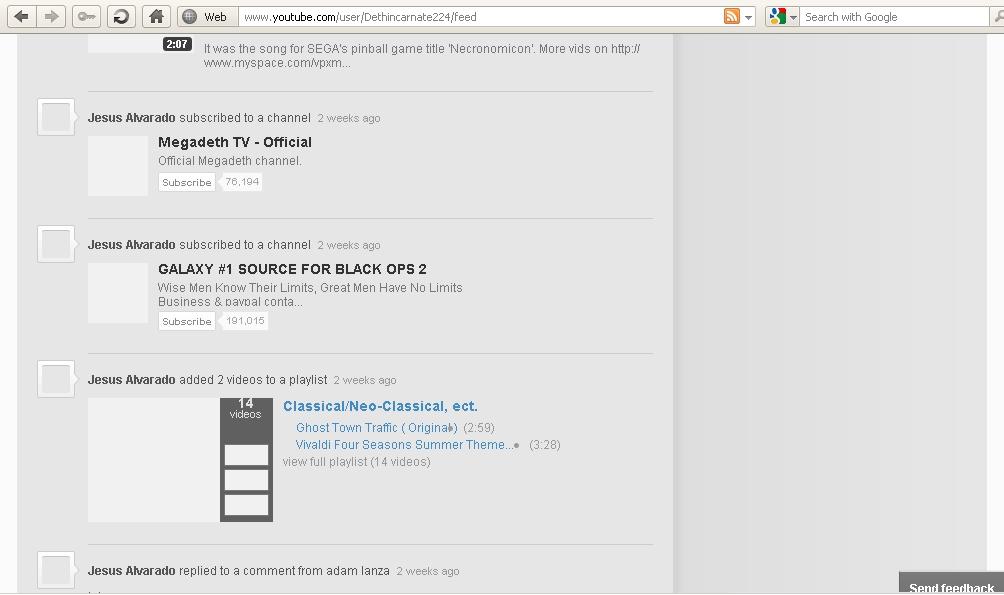The height and width of the screenshot is (595, 1004).
Task: Go back with the browser back arrow
Action: (x=21, y=17)
